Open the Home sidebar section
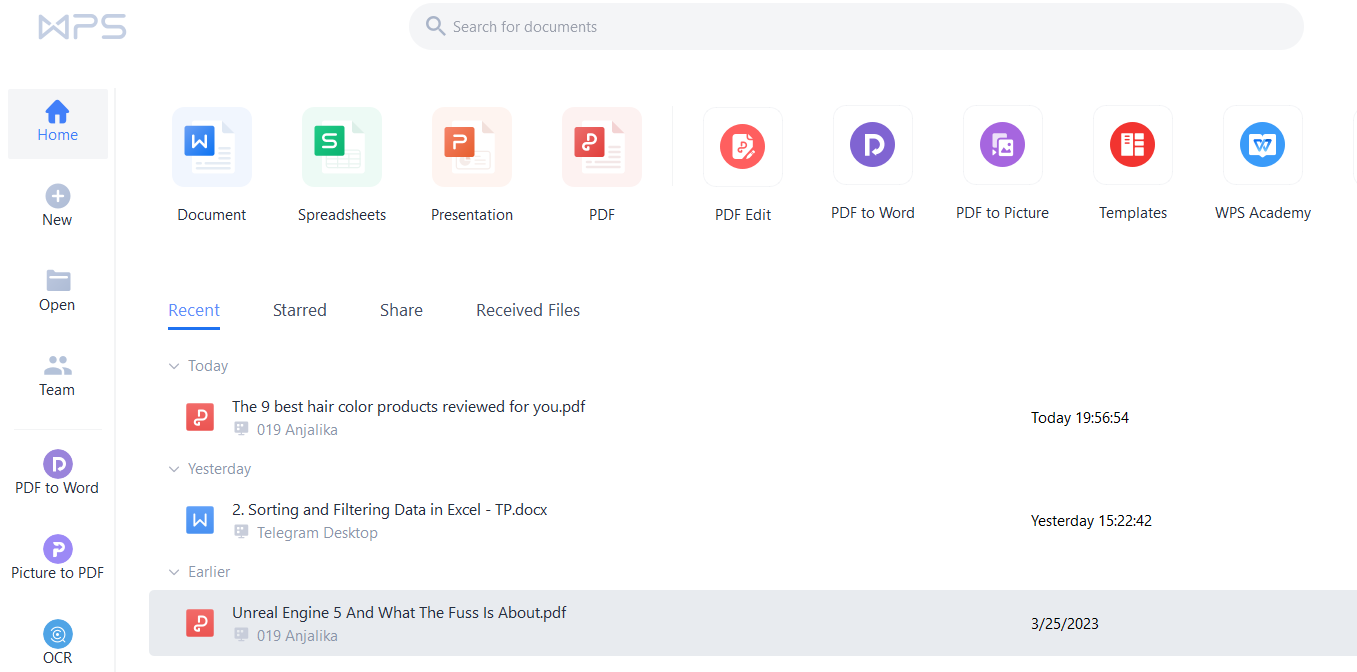1357x672 pixels. click(58, 123)
